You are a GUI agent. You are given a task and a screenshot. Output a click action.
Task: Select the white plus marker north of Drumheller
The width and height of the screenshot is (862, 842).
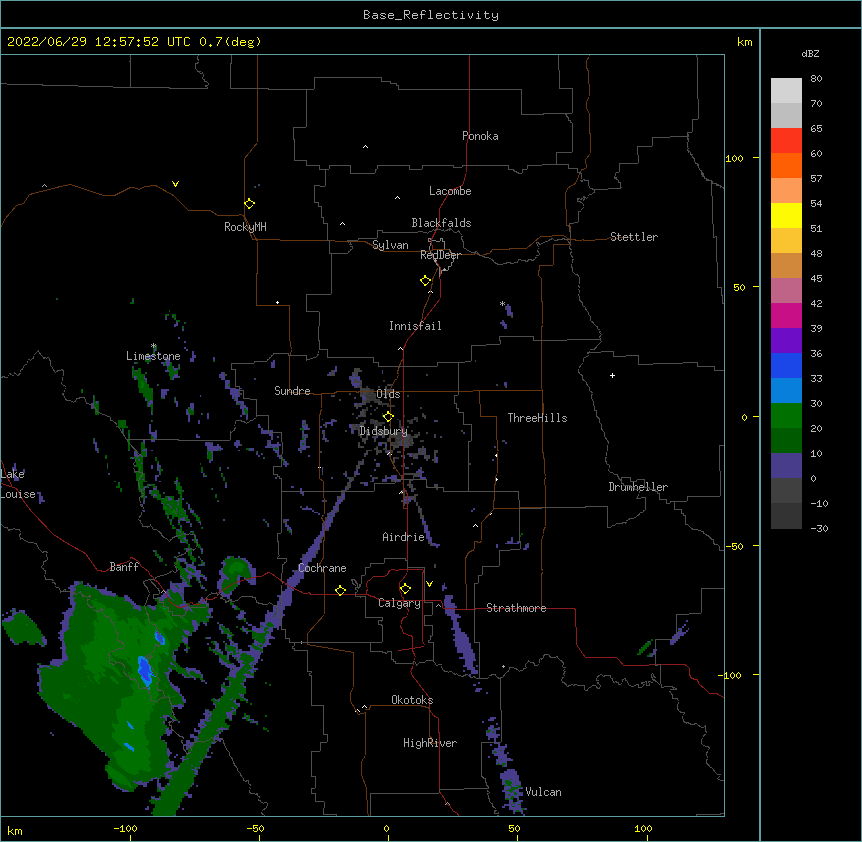click(x=612, y=375)
